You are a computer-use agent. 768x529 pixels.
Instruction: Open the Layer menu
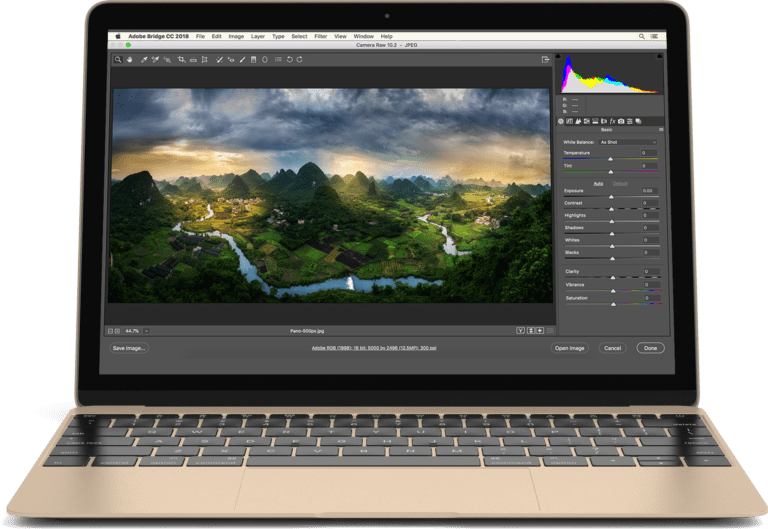[x=258, y=36]
